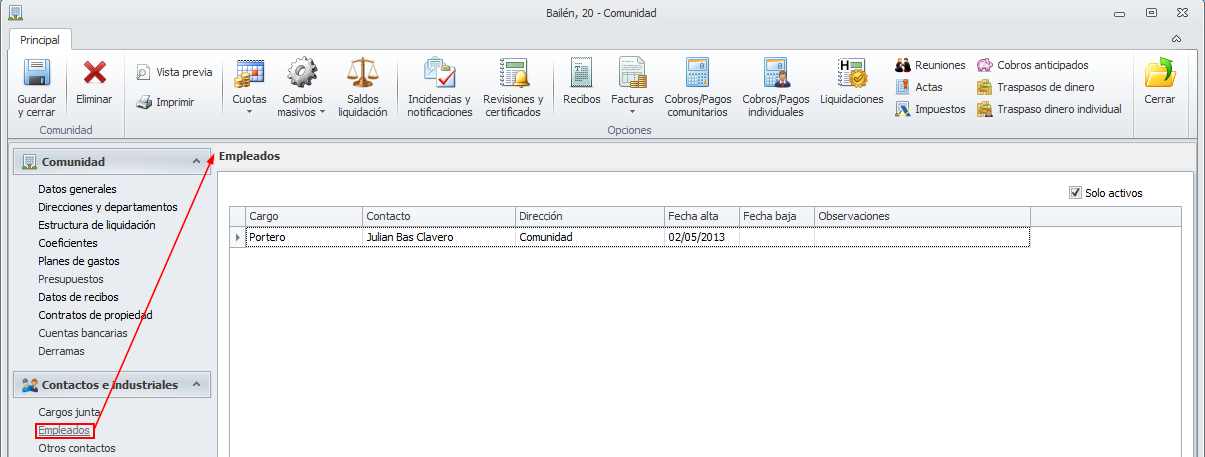Collapse the ribbon with the chevron
This screenshot has height=457, width=1205.
(x=1176, y=39)
